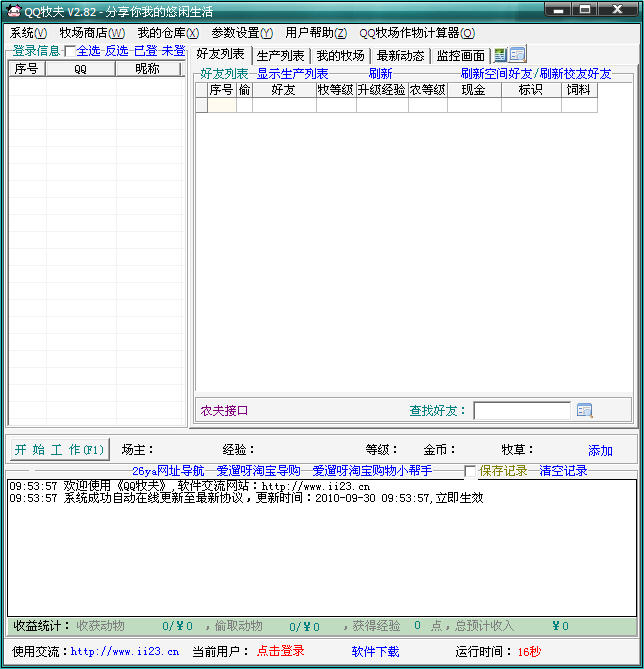Screen dimensions: 644x669
Task: Tick the checkbox before 全选
Action: [x=70, y=51]
